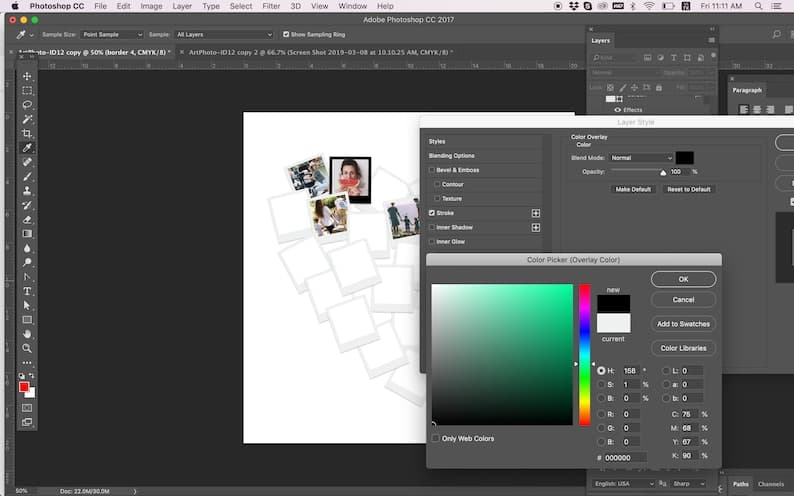Viewport: 794px width, 496px height.
Task: Select the Lasso tool
Action: [27, 105]
